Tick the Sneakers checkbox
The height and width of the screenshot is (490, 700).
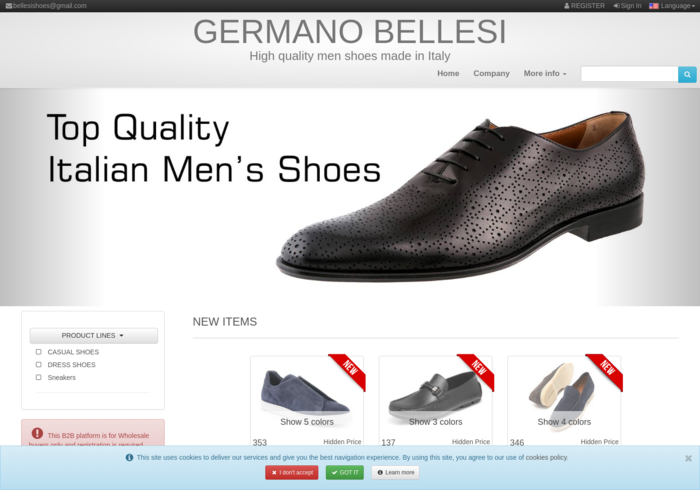tap(38, 377)
